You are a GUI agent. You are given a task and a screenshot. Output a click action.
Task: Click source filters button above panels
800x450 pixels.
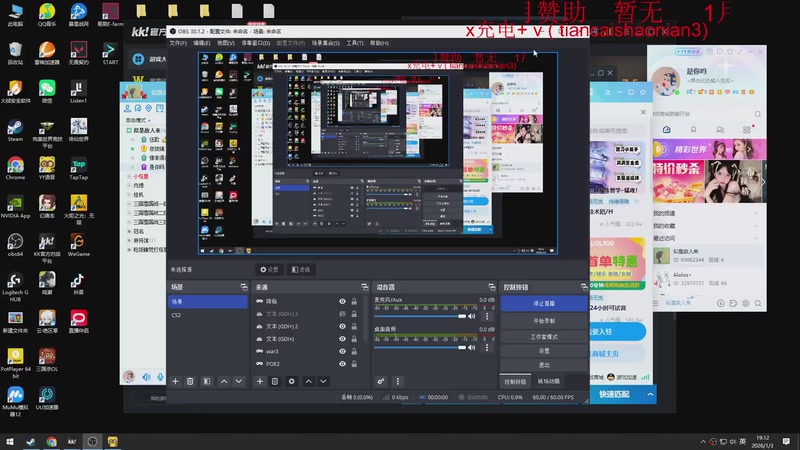click(x=301, y=269)
